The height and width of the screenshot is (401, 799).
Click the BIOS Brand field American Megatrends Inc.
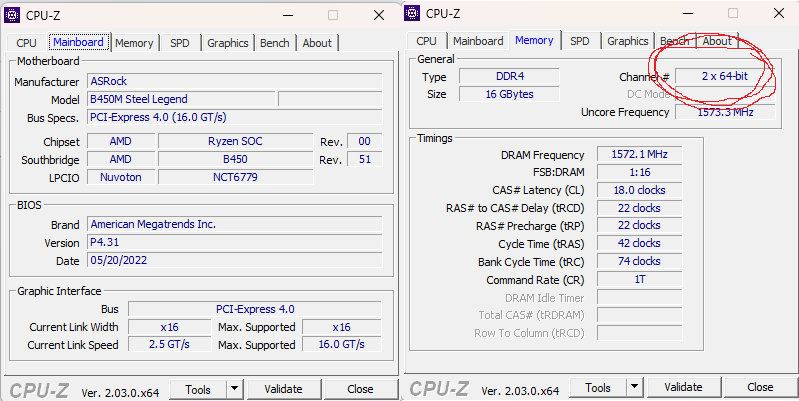click(x=234, y=224)
